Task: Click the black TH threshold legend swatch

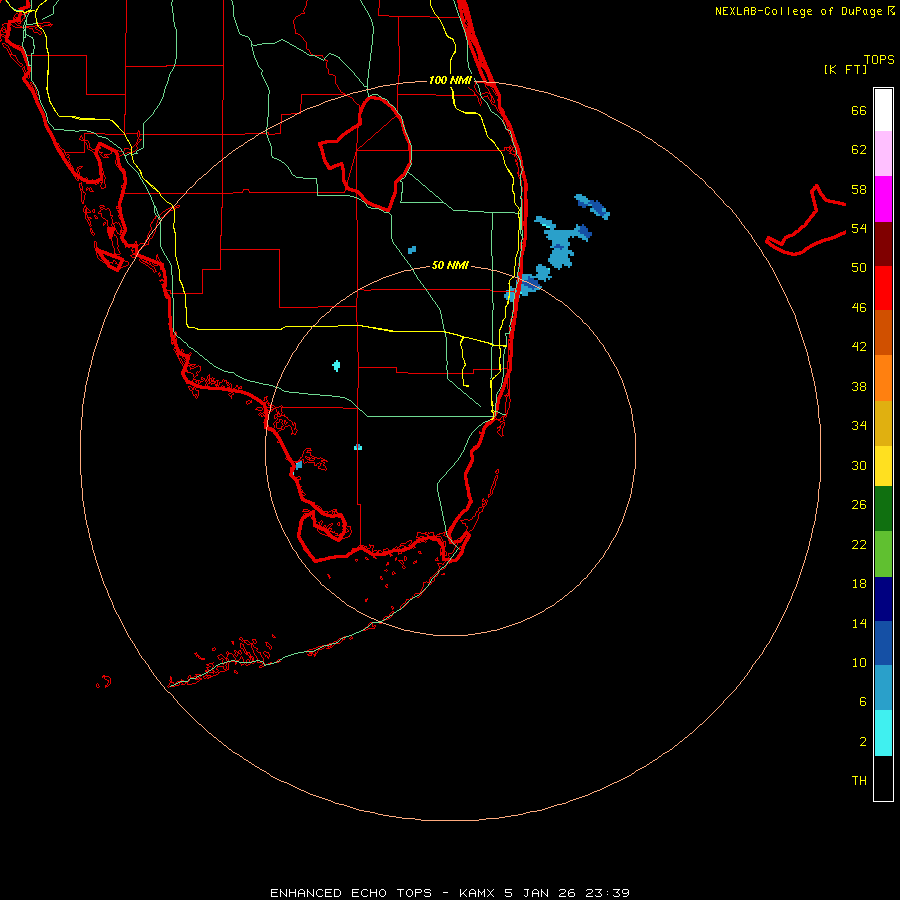Action: [883, 778]
